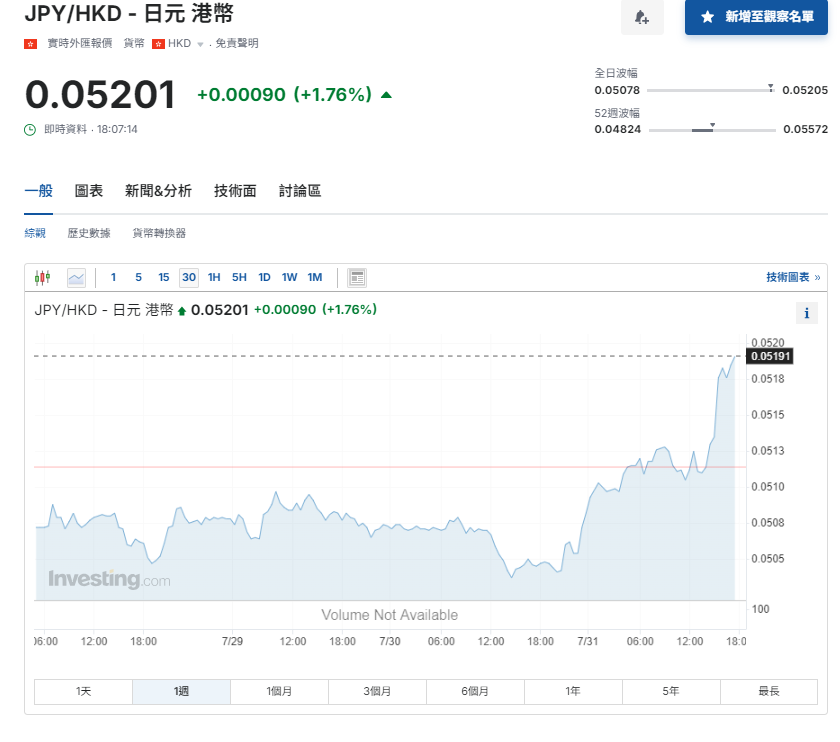Select the 1個月 time range

280,691
